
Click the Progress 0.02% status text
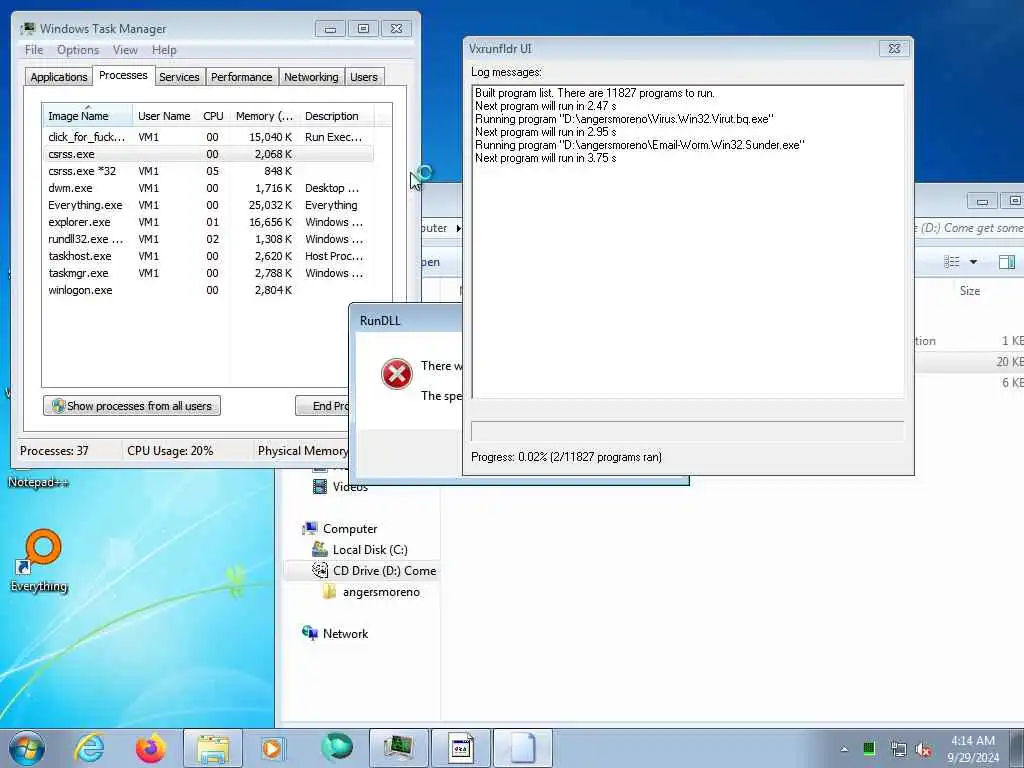point(566,457)
